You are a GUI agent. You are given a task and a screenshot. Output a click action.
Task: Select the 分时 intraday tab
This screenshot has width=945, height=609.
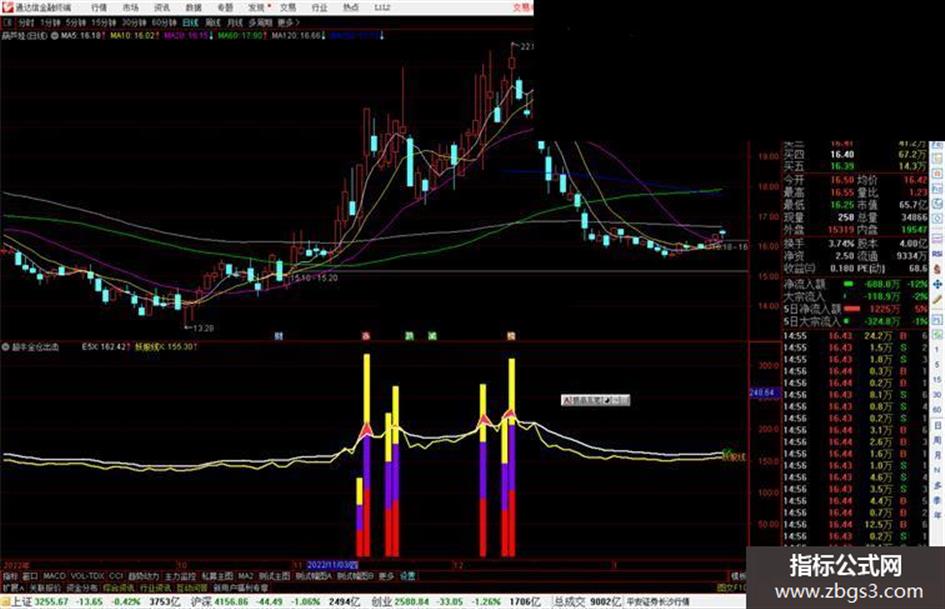pyautogui.click(x=26, y=22)
